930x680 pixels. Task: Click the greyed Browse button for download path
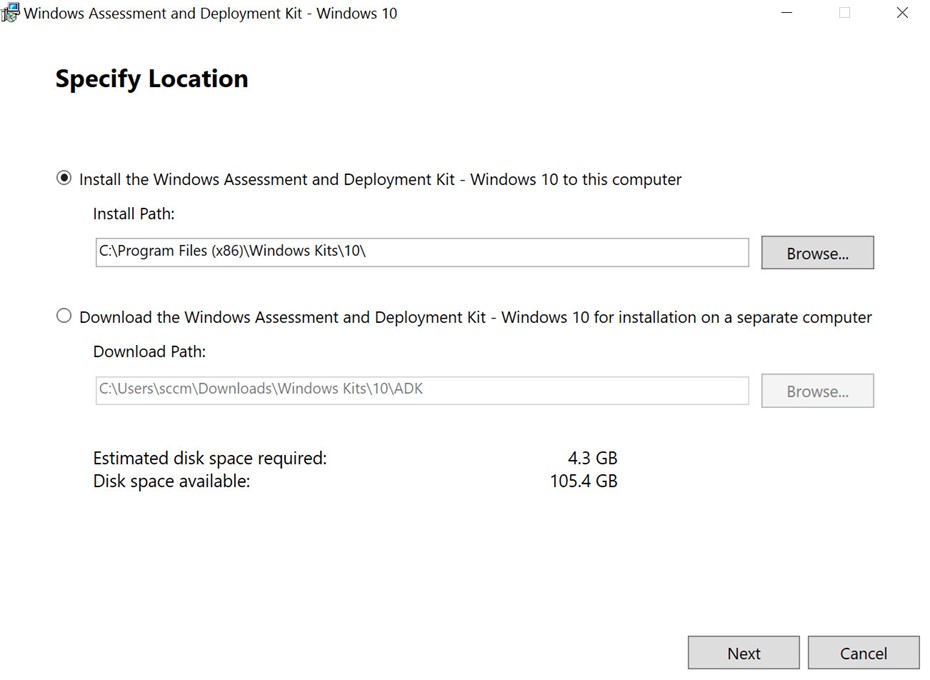coord(817,390)
